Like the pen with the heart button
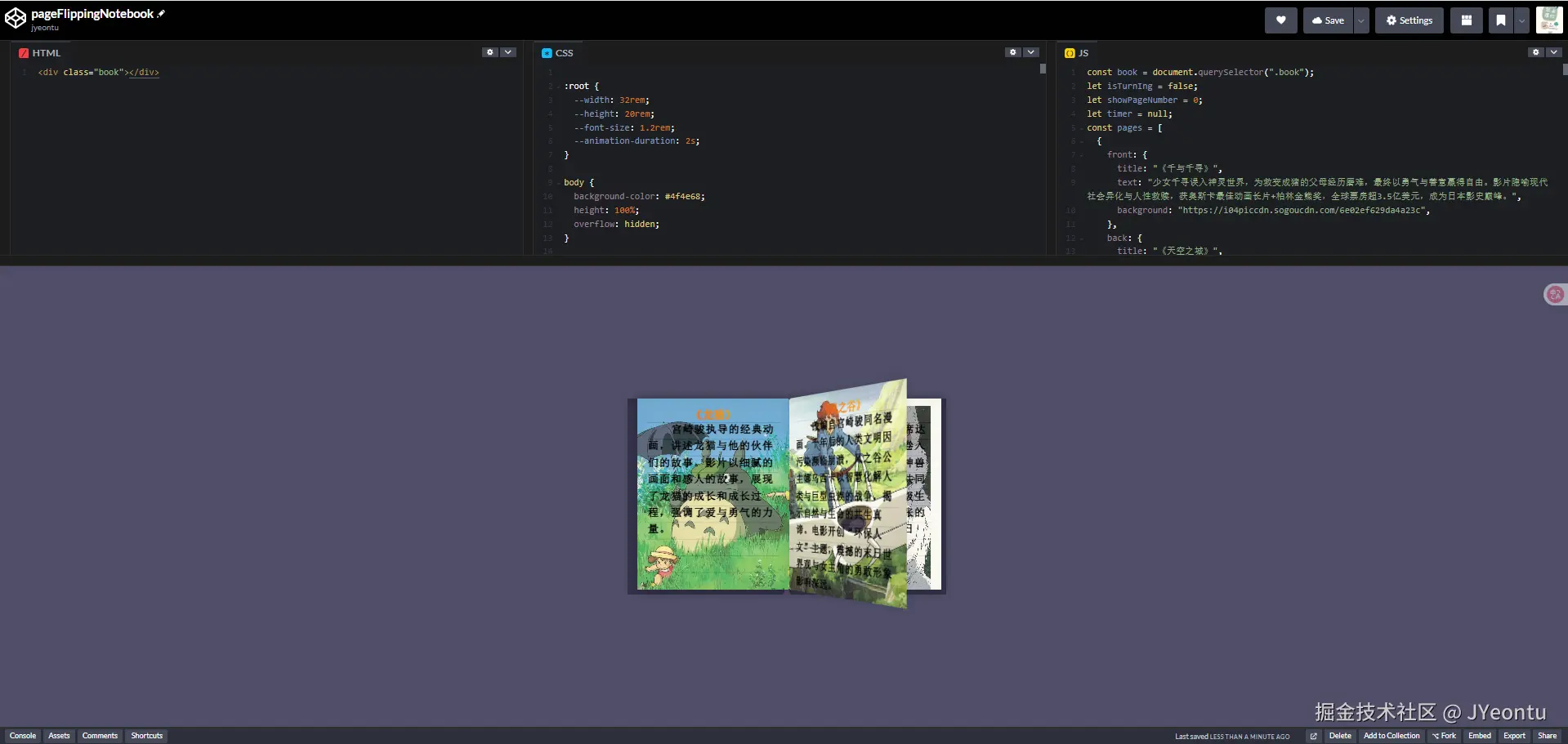The width and height of the screenshot is (1568, 744). [x=1280, y=20]
